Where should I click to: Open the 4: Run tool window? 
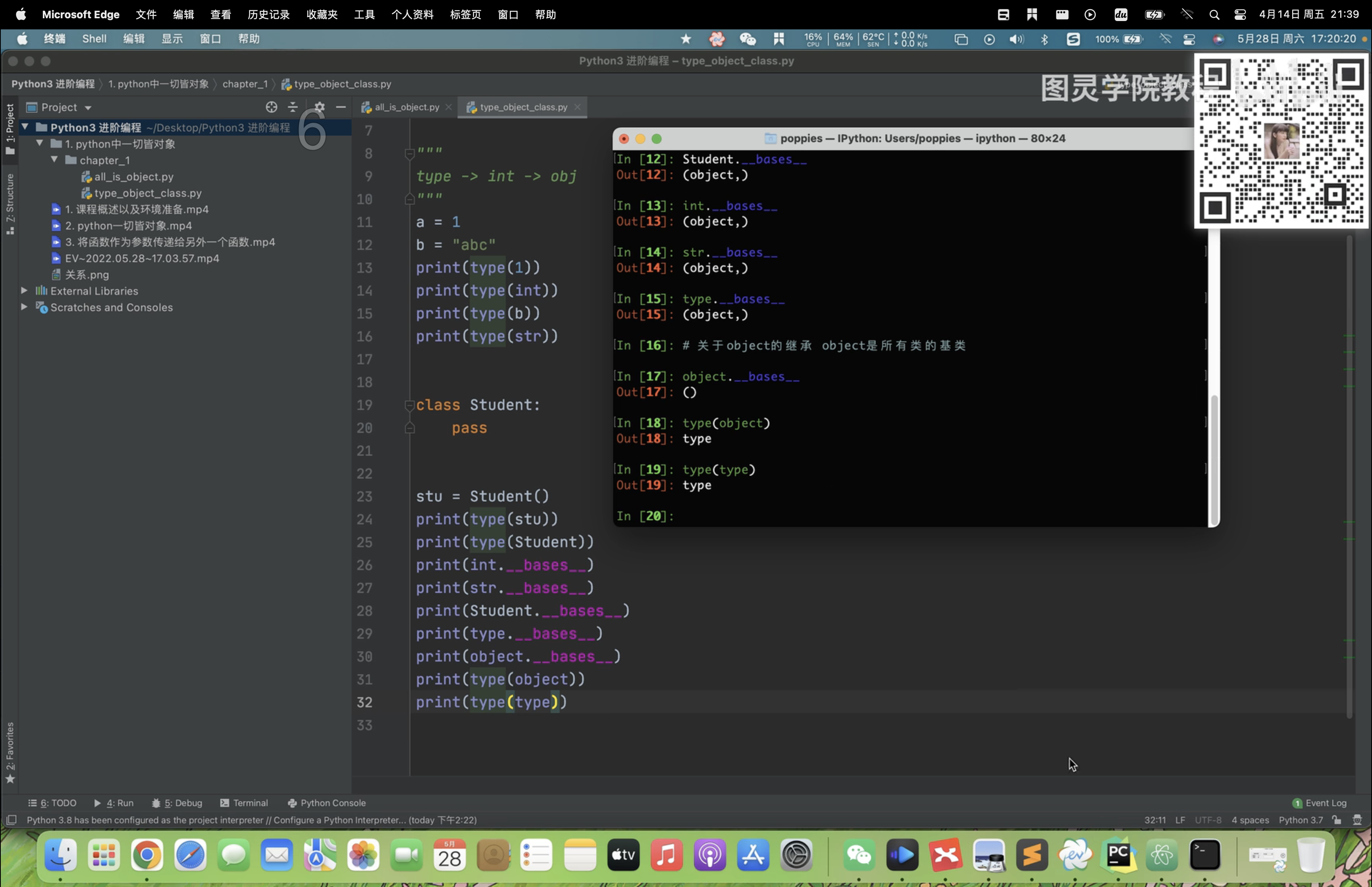(x=114, y=803)
